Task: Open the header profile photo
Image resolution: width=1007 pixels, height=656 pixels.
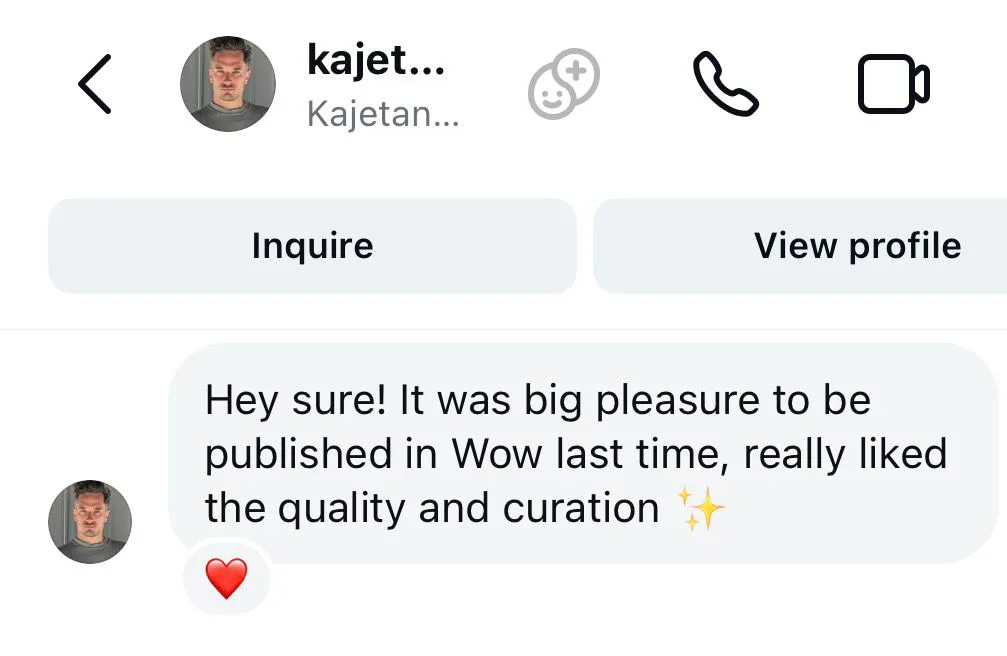Action: 227,84
